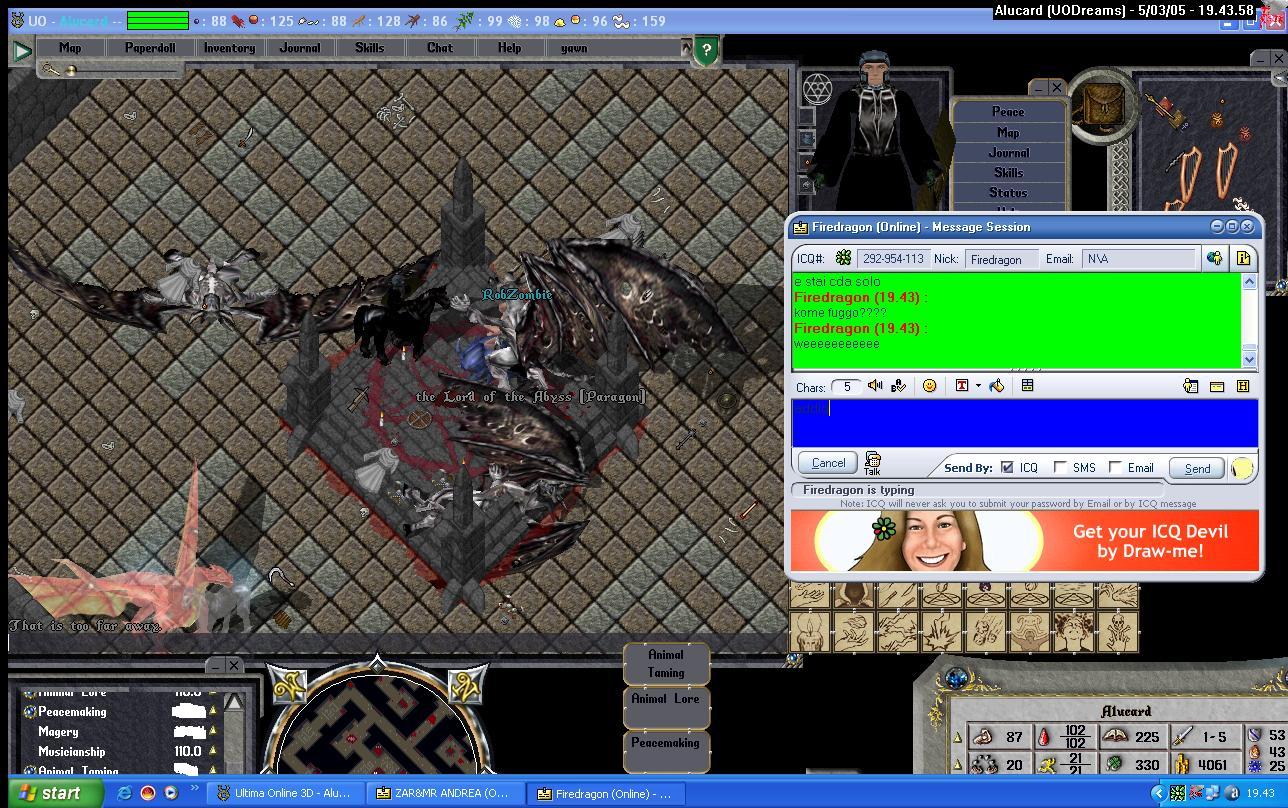1288x808 pixels.
Task: Click the yellow window-mode icon in ICQ toolbar
Action: [1217, 386]
